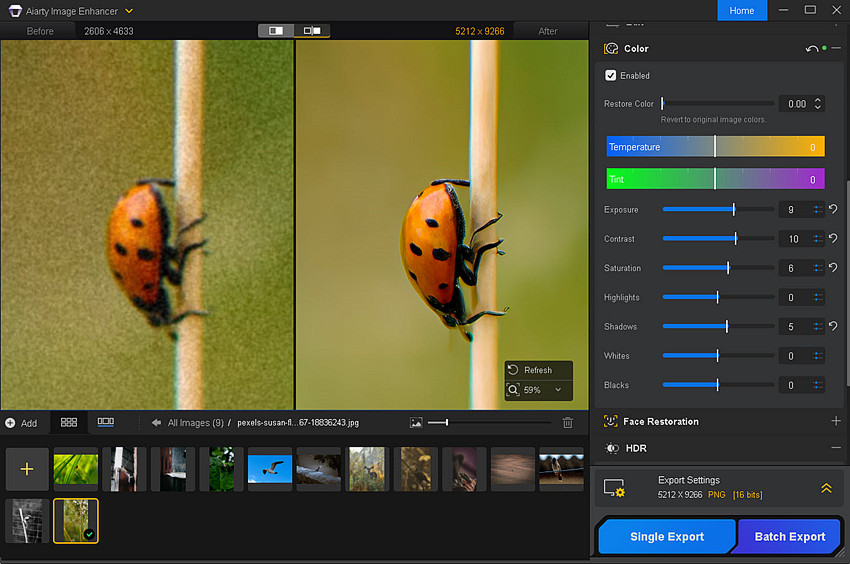The width and height of the screenshot is (850, 564).
Task: Uncheck the Enabled checkbox in Color
Action: pos(610,75)
